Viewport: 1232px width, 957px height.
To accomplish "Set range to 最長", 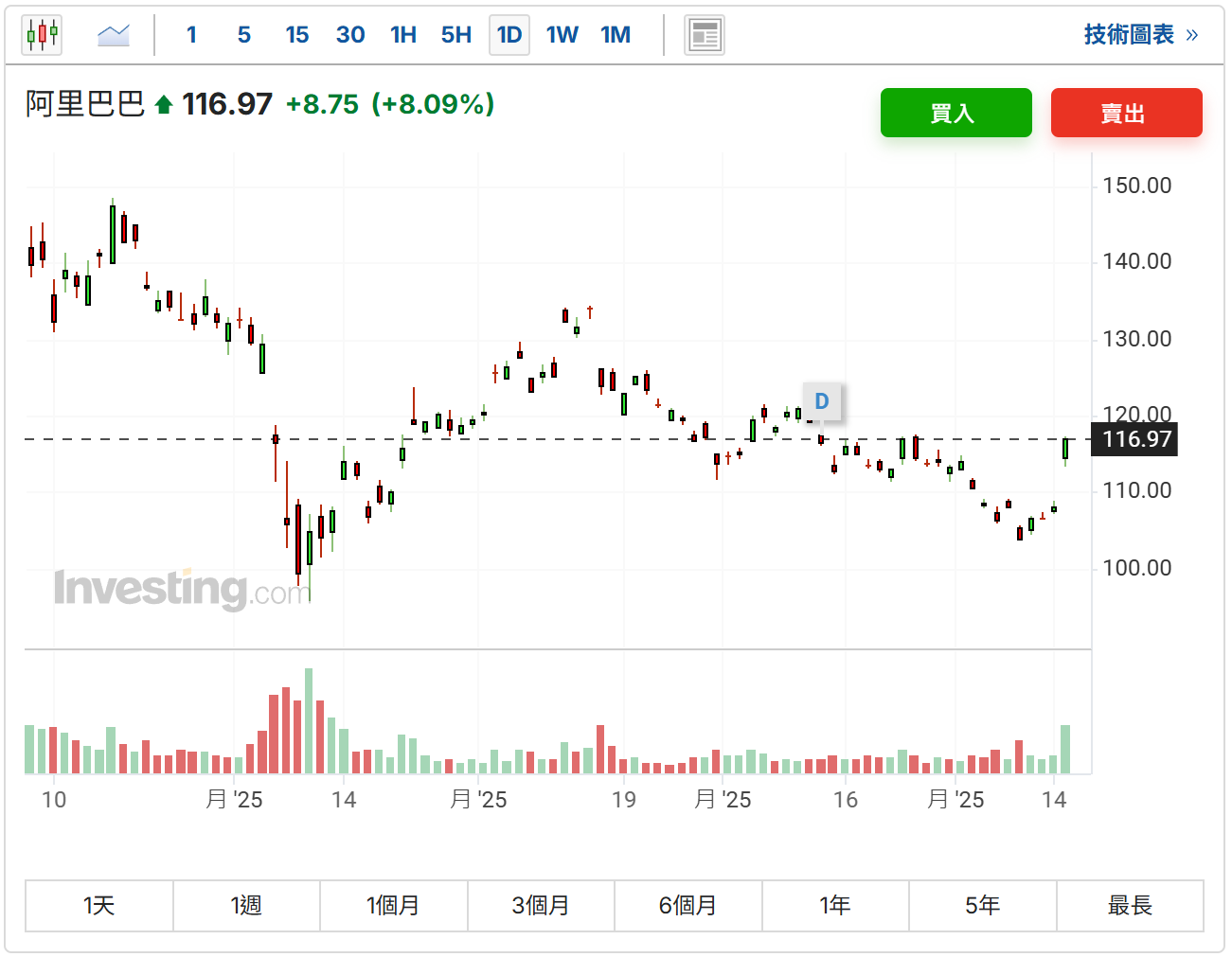I will click(1130, 906).
